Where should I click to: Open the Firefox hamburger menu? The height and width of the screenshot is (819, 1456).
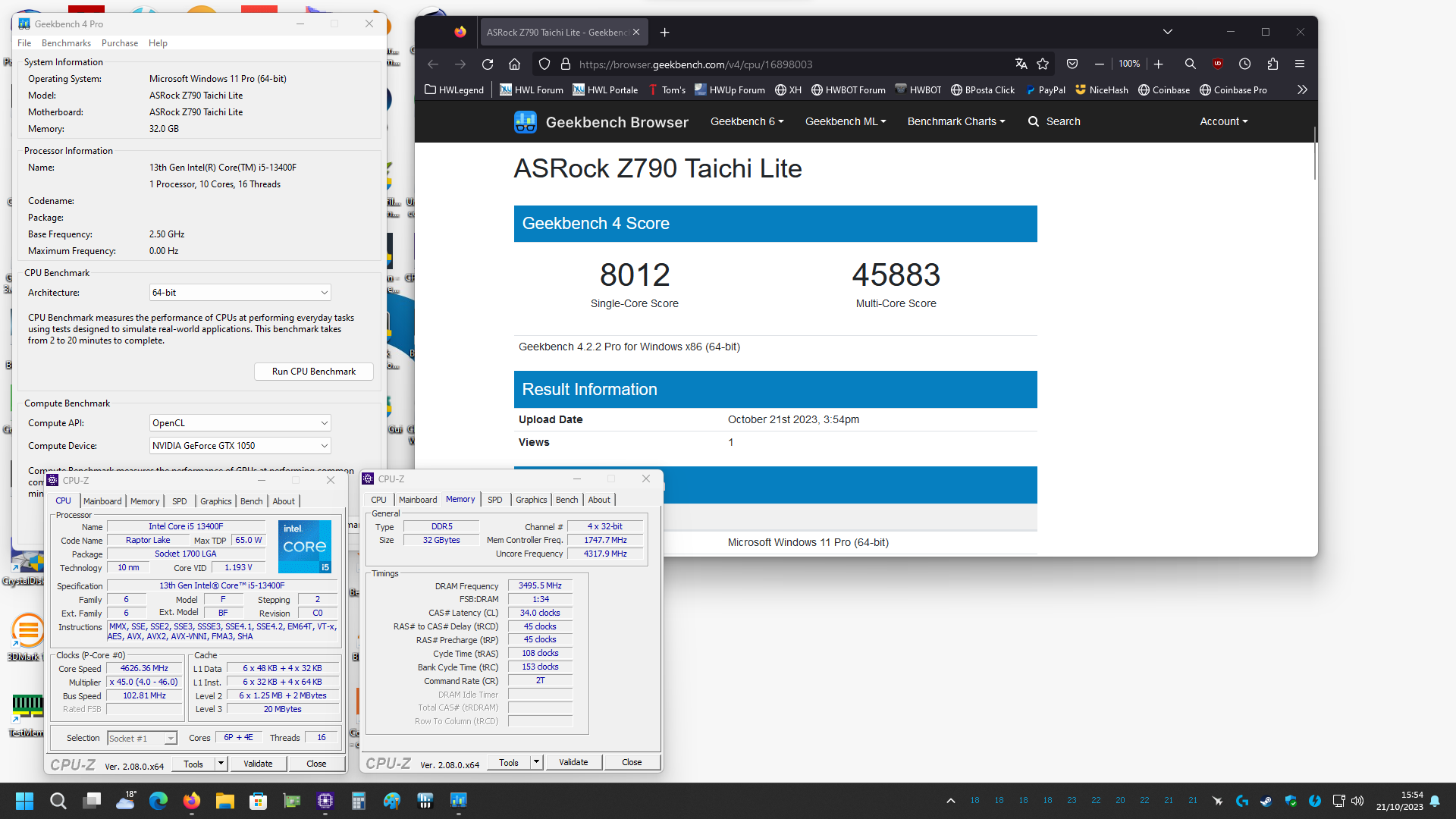coord(1299,64)
